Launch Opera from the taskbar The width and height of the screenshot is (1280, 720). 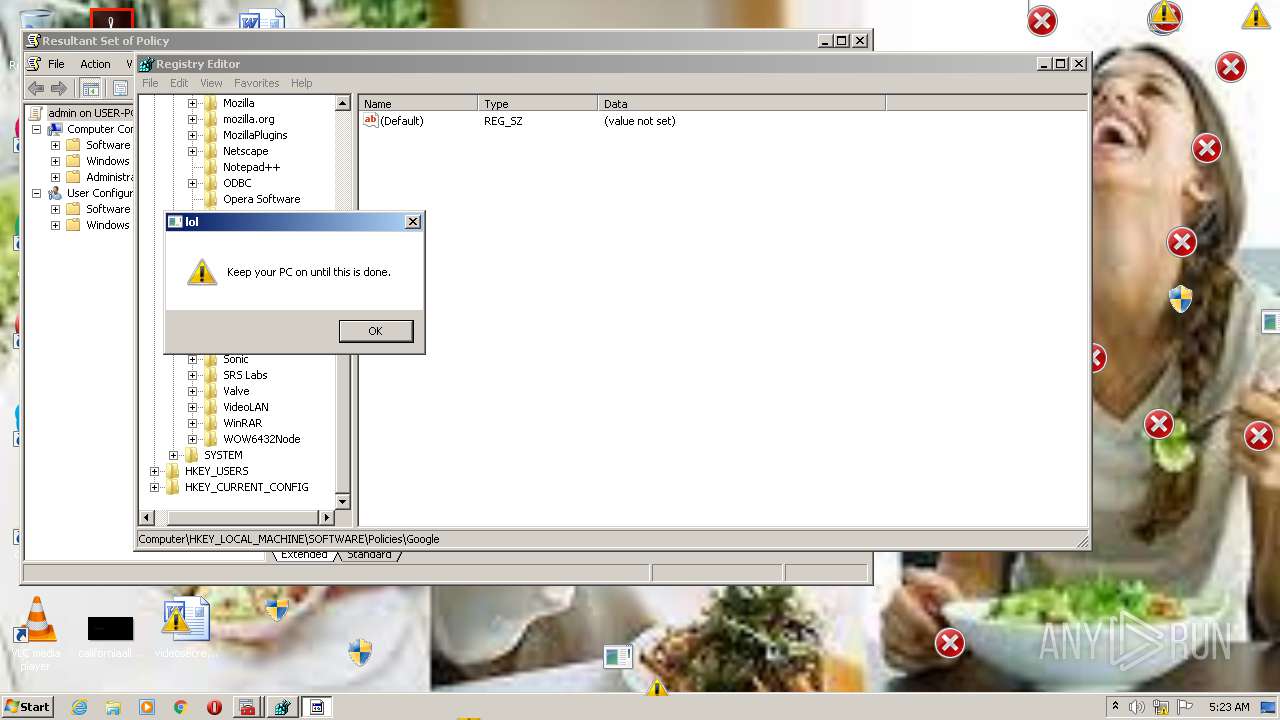214,707
